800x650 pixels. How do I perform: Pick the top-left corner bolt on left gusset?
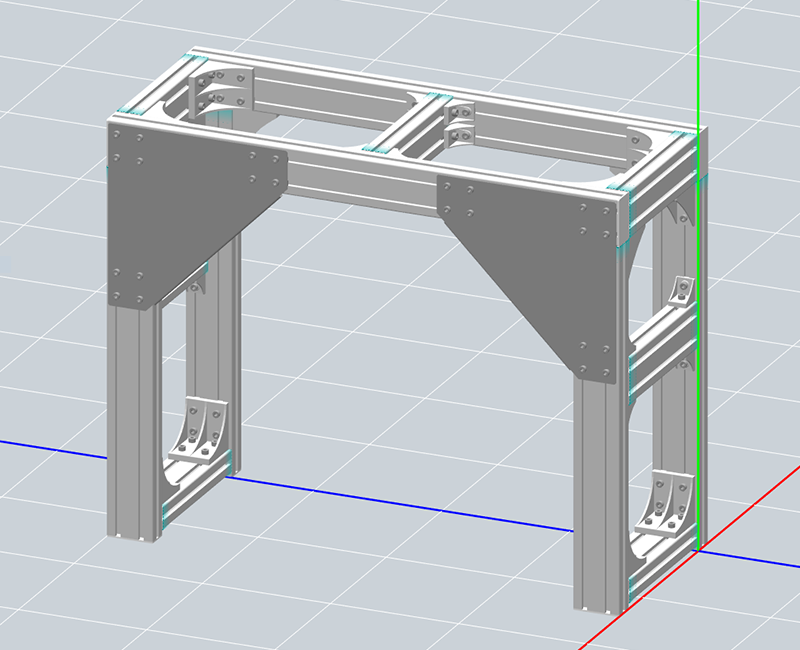tap(119, 135)
